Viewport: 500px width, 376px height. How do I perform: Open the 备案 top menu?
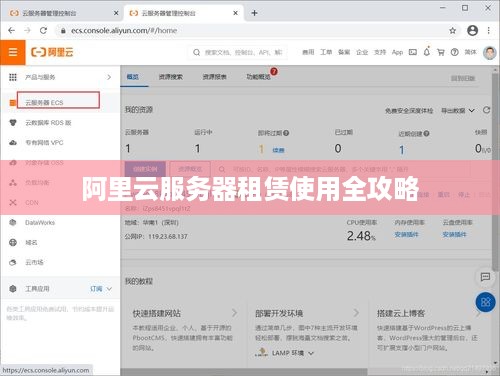tap(344, 52)
